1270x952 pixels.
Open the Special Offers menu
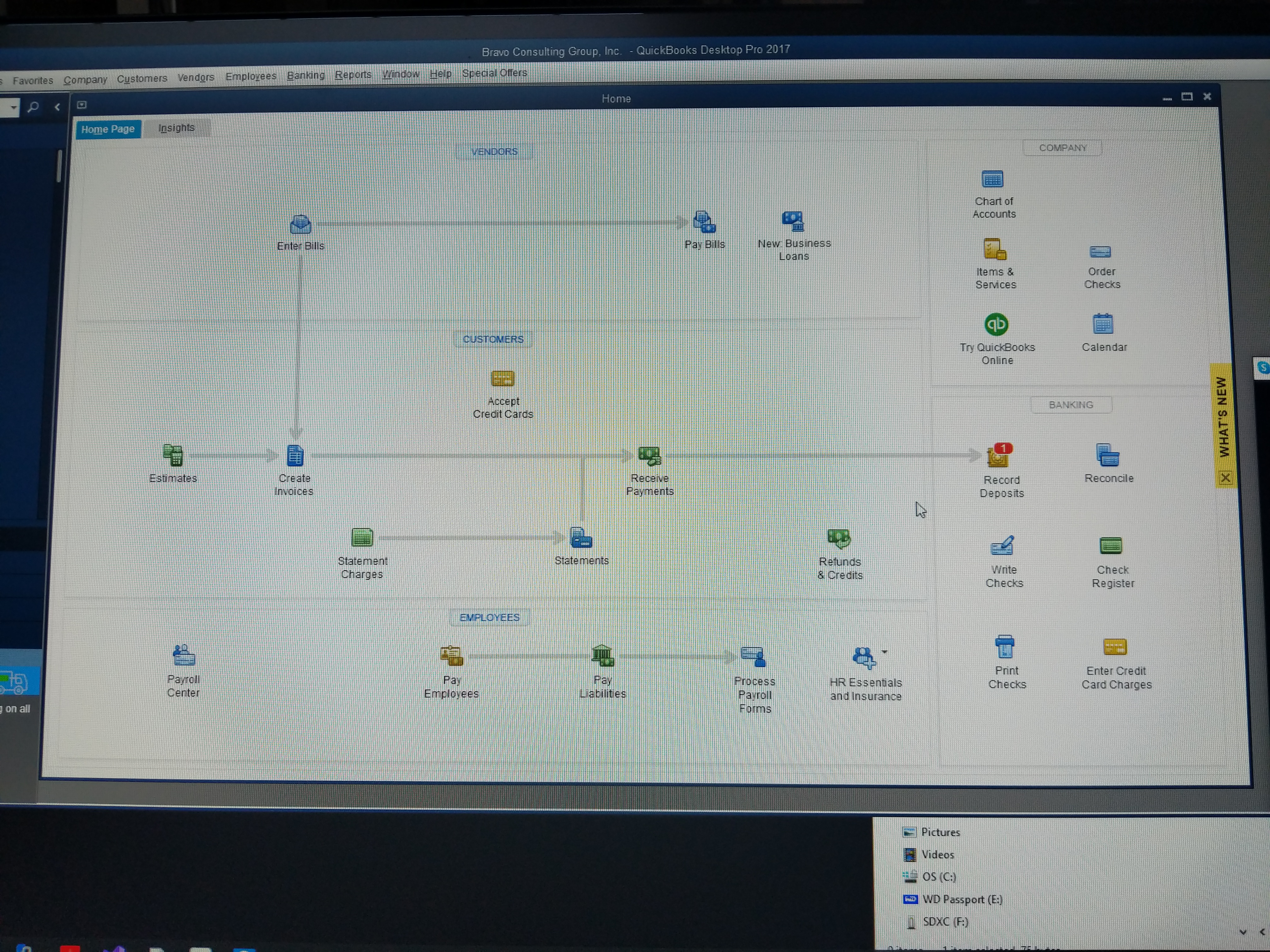[494, 73]
